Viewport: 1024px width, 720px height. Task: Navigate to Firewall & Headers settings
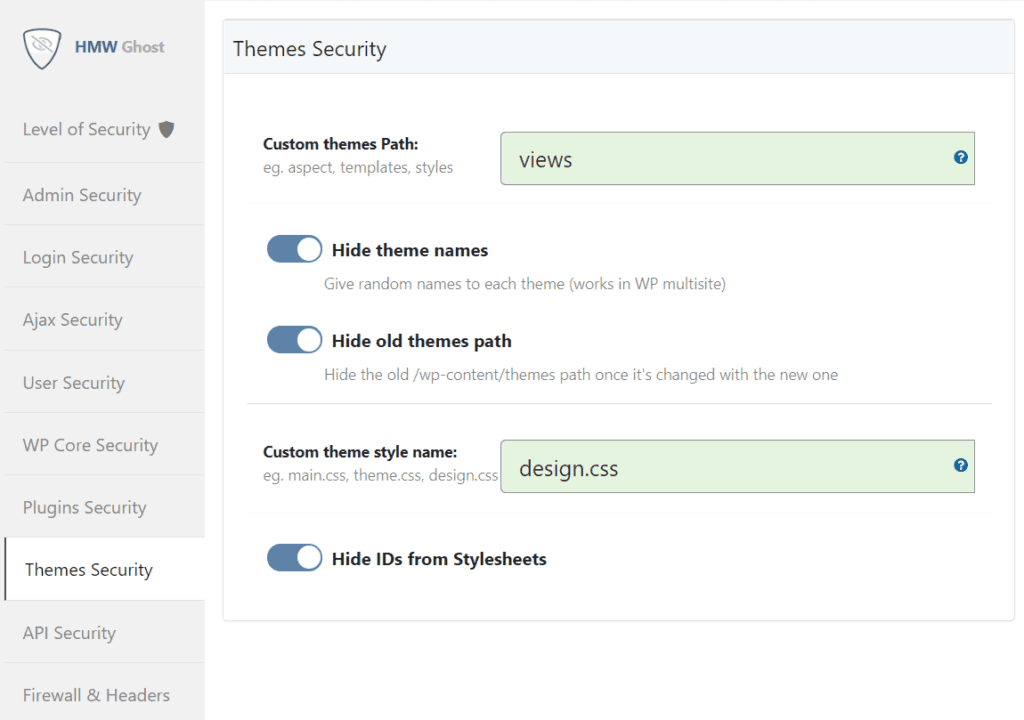[x=96, y=694]
